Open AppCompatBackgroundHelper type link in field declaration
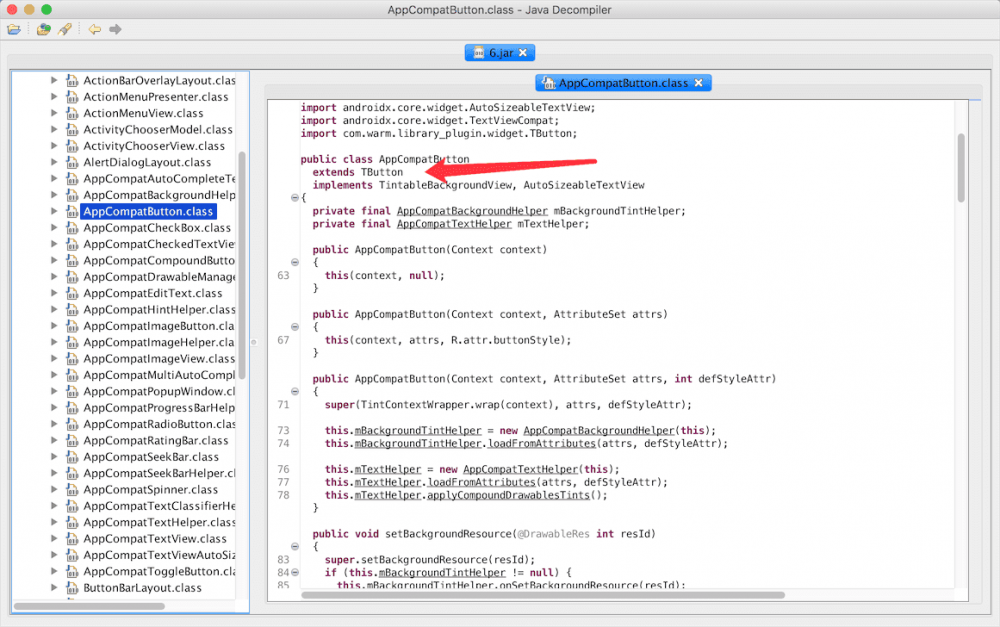This screenshot has height=627, width=1000. [472, 211]
